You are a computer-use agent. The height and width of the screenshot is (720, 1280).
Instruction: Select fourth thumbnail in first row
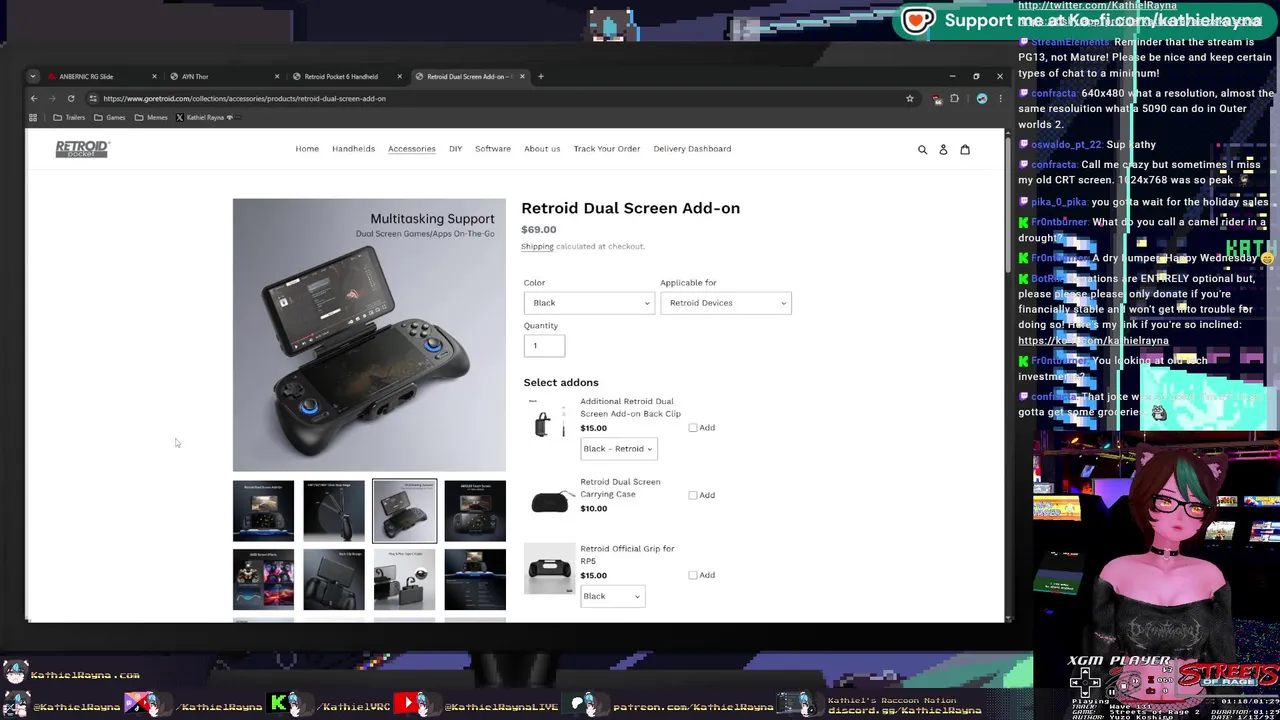coord(475,510)
